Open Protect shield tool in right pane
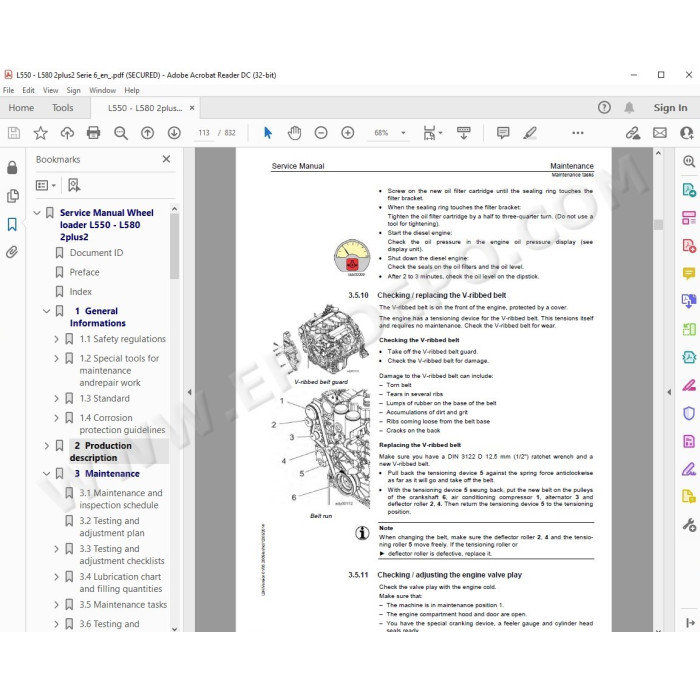This screenshot has width=700, height=700. tap(689, 413)
